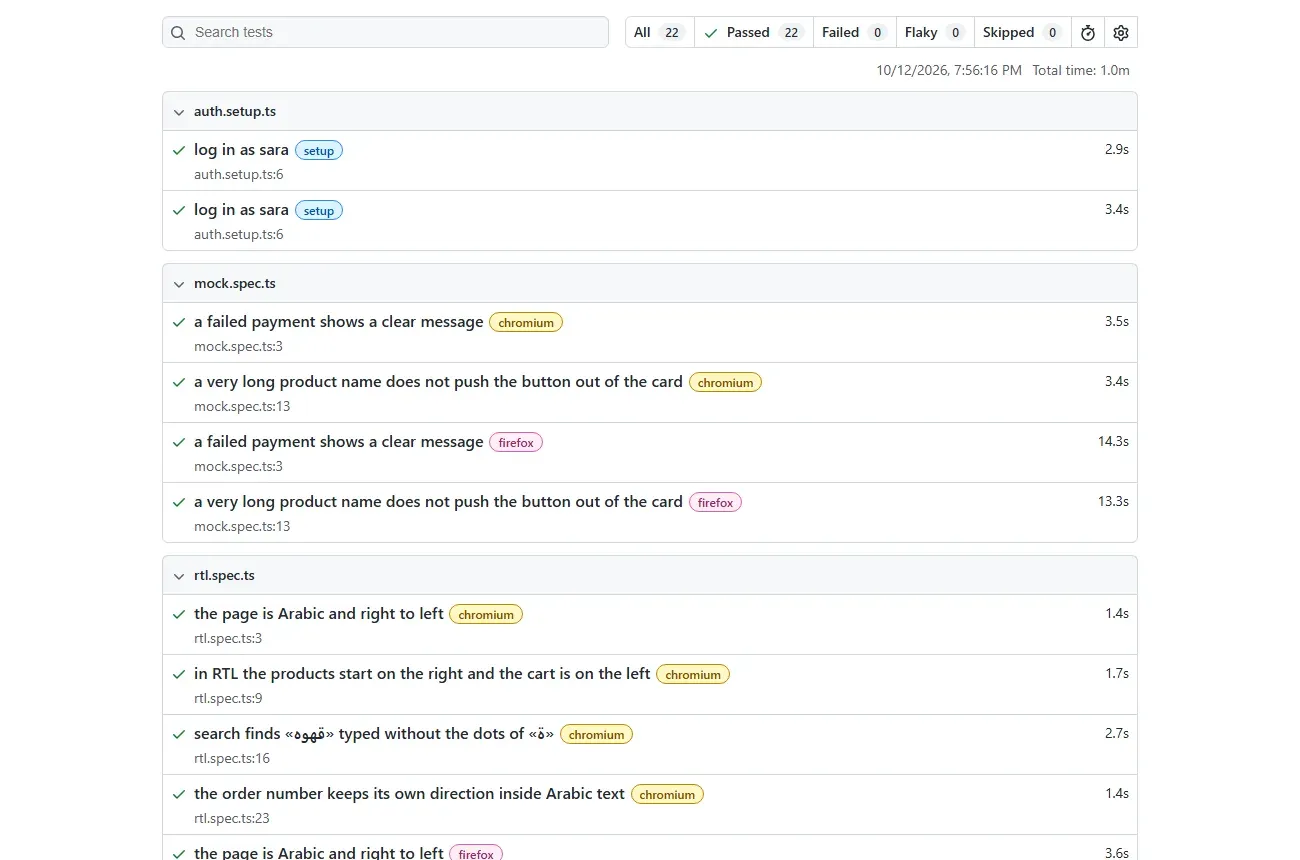Screen dimensions: 1300x860
Task: Click the magnifier icon in the search box
Action: tap(178, 33)
